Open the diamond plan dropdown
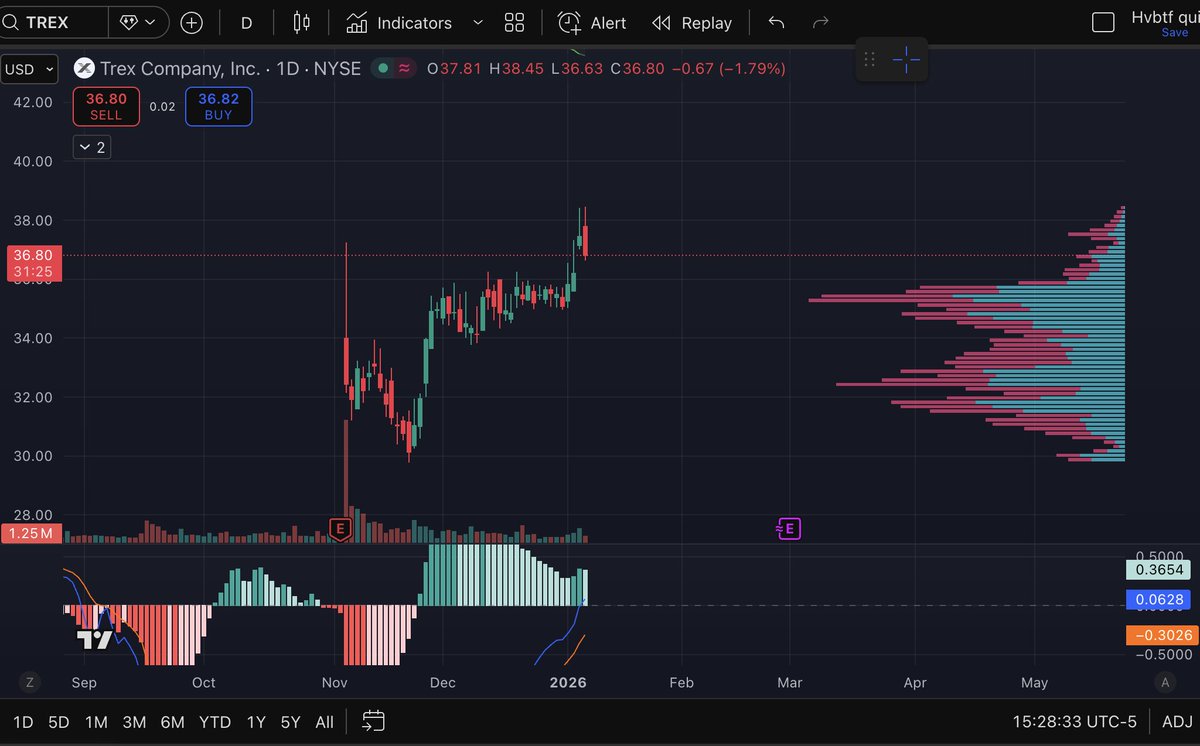 click(139, 22)
